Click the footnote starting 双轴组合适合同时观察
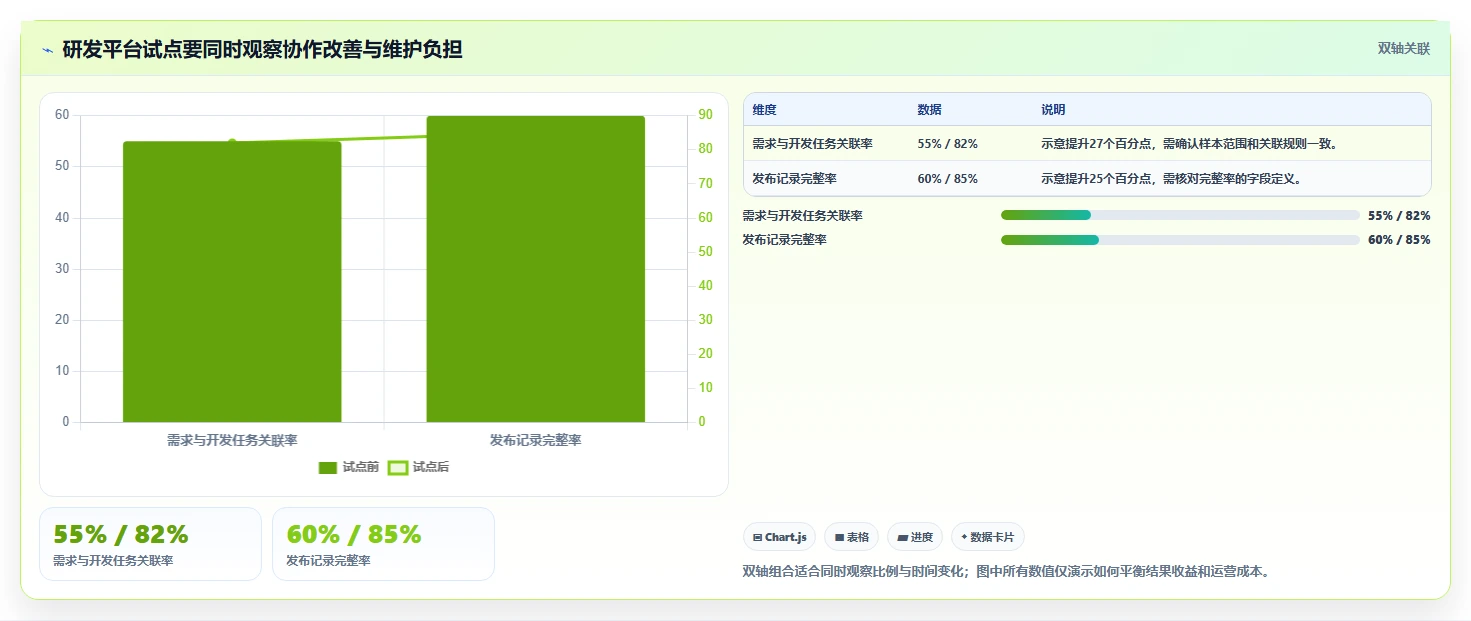The image size is (1471, 621). (1006, 572)
